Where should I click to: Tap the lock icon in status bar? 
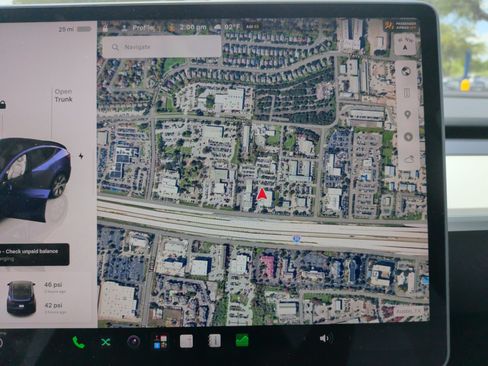pos(105,29)
